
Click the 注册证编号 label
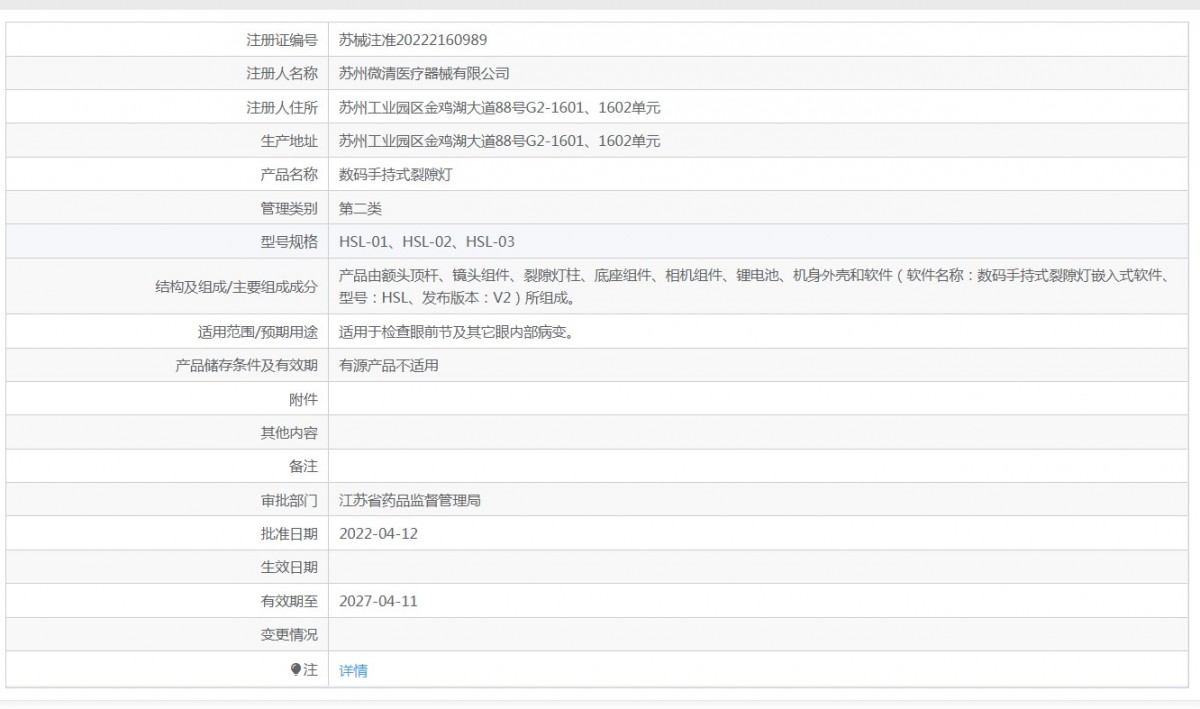pos(282,39)
